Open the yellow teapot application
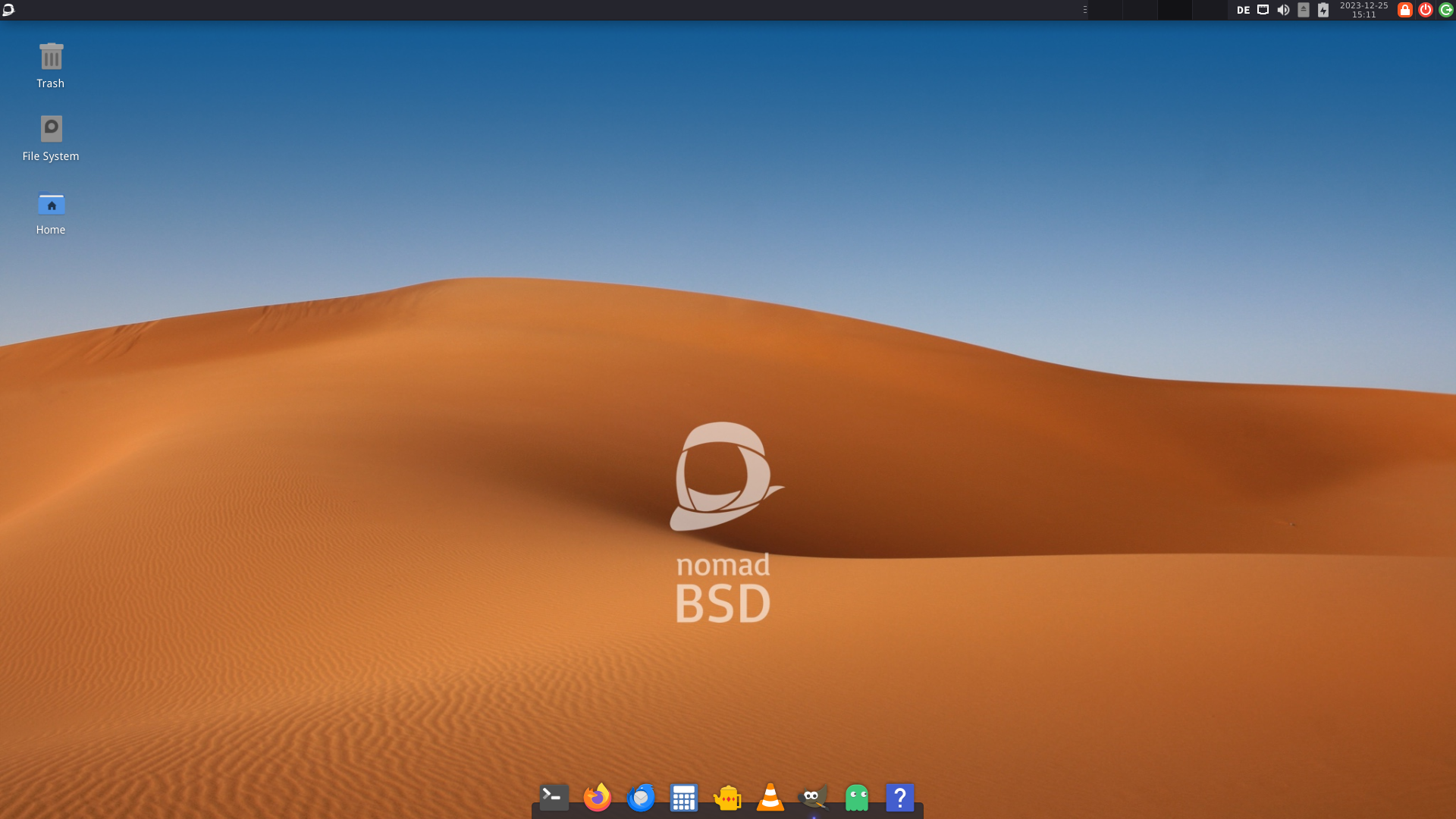Screen dimensions: 1456x819 point(727,797)
